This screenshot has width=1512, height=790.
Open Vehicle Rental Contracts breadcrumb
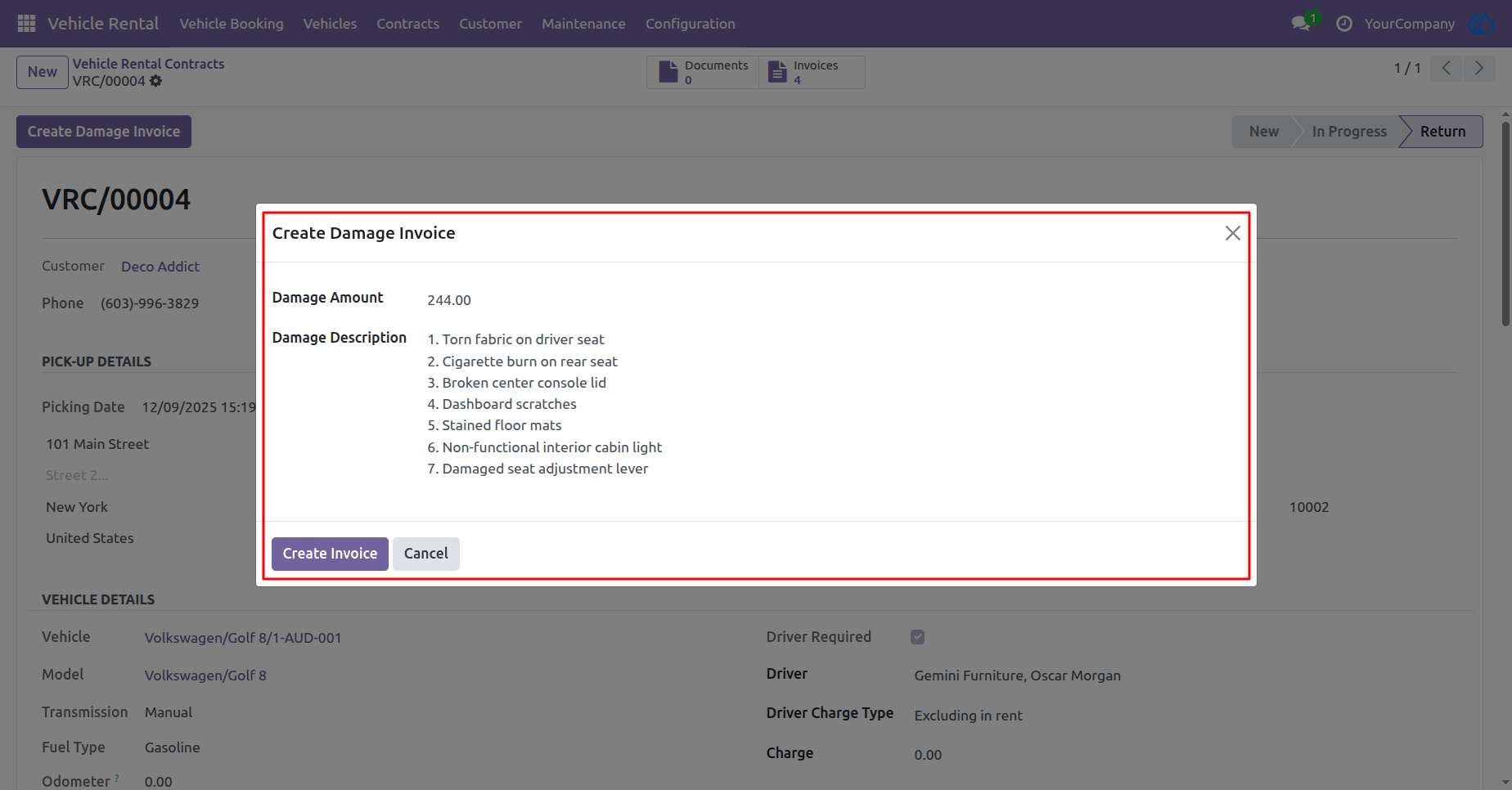click(x=148, y=64)
